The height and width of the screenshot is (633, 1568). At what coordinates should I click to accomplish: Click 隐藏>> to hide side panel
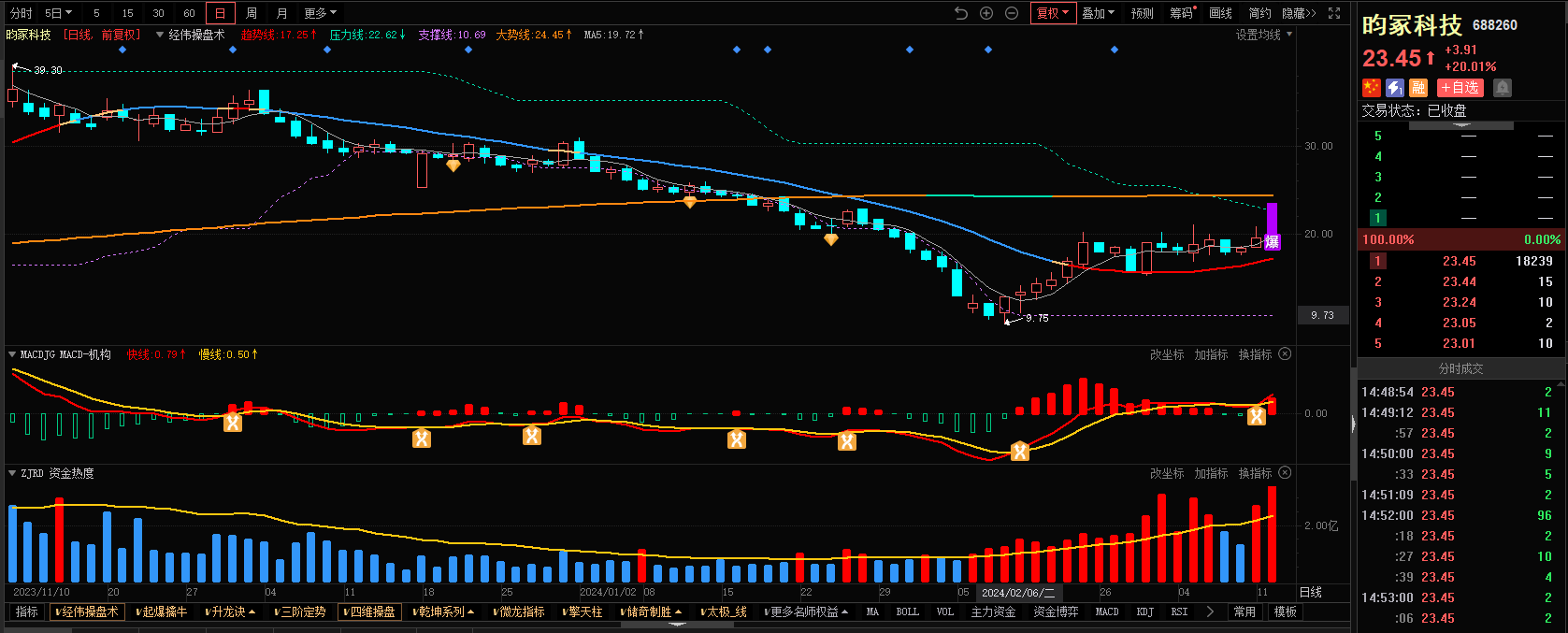tap(1299, 13)
